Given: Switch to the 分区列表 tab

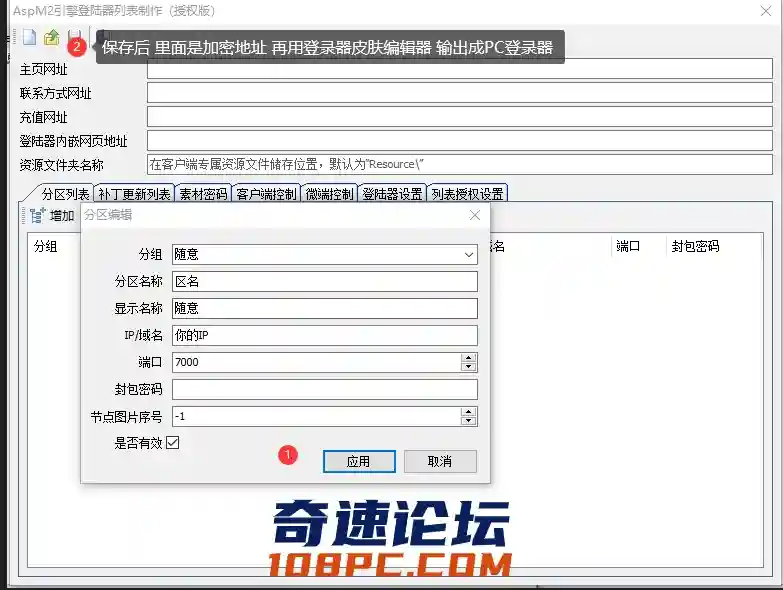Looking at the screenshot, I should [x=65, y=194].
